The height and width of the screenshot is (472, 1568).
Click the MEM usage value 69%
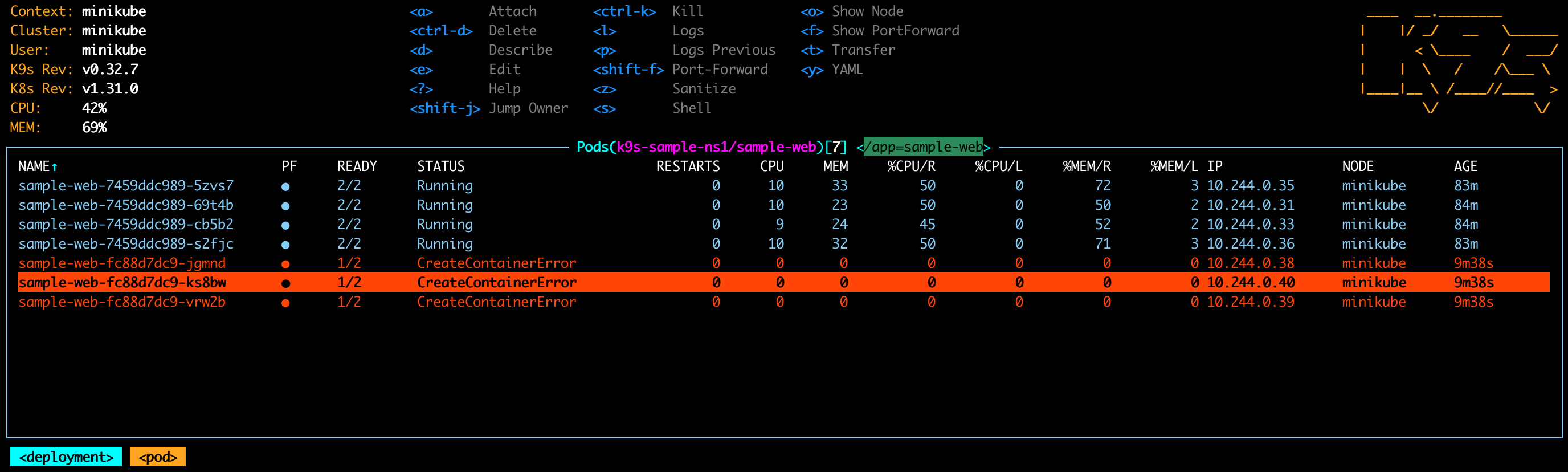point(95,127)
